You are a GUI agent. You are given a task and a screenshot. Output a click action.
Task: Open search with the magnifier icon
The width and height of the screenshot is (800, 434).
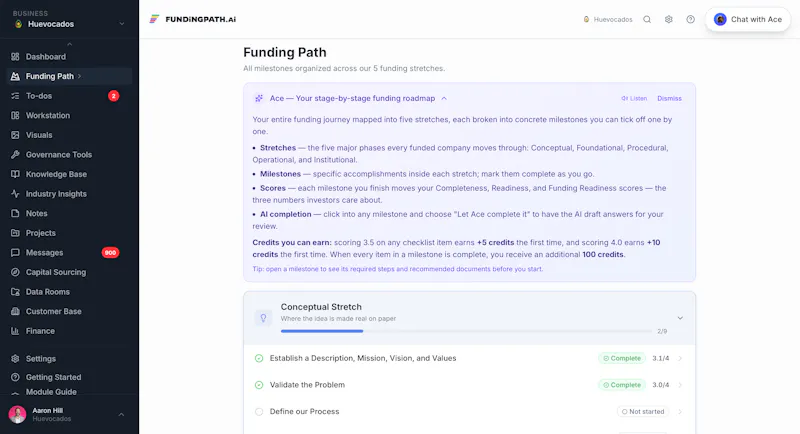pyautogui.click(x=647, y=19)
